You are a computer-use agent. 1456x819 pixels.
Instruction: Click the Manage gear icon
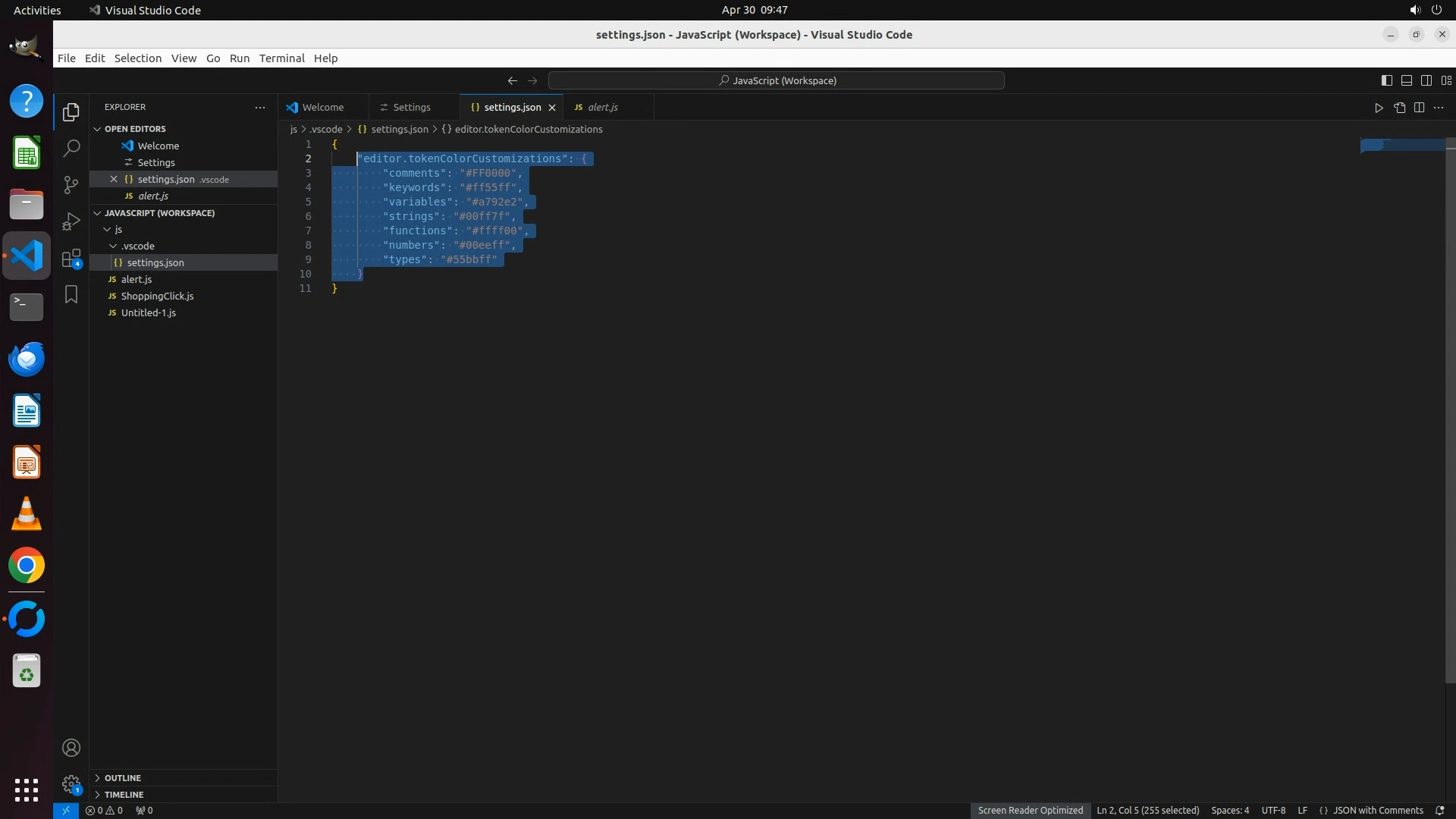[x=71, y=784]
